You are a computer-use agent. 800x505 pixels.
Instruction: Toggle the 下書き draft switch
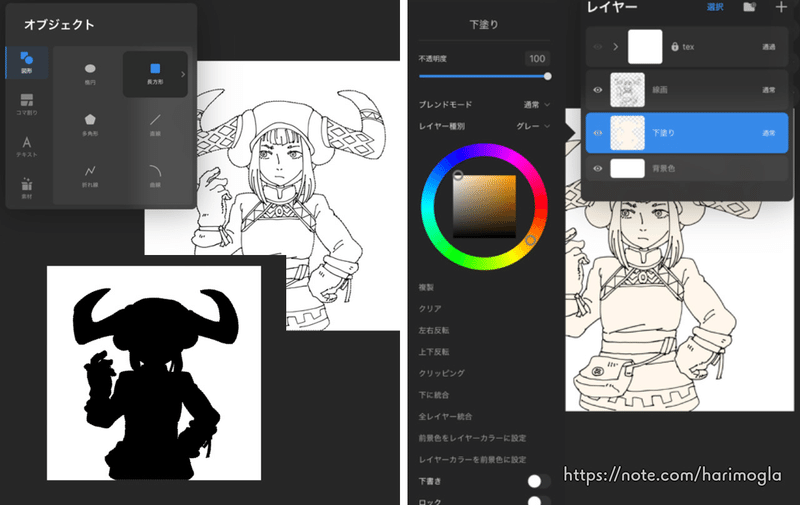pos(539,481)
